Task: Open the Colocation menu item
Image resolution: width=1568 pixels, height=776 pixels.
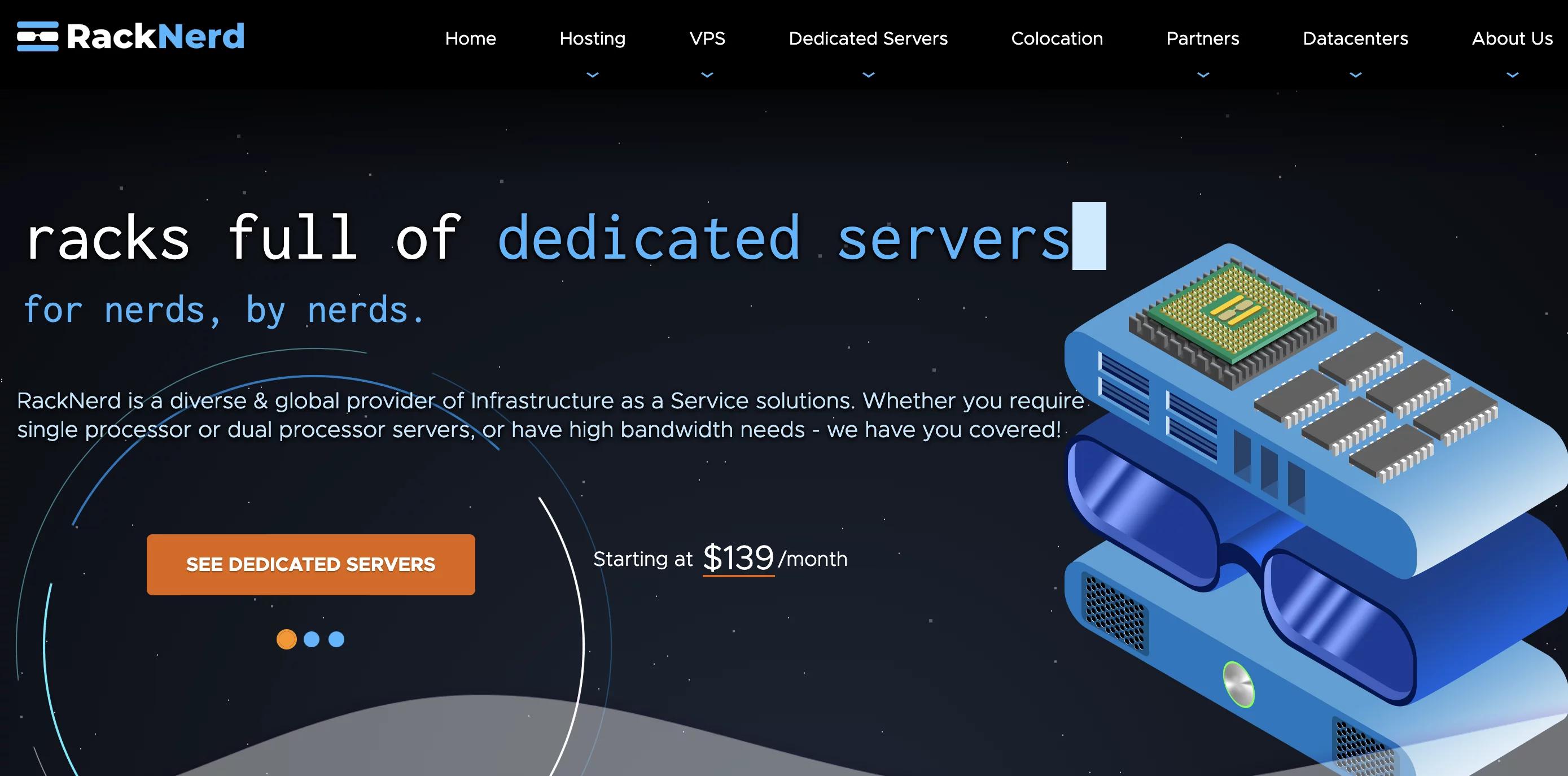Action: (1057, 38)
